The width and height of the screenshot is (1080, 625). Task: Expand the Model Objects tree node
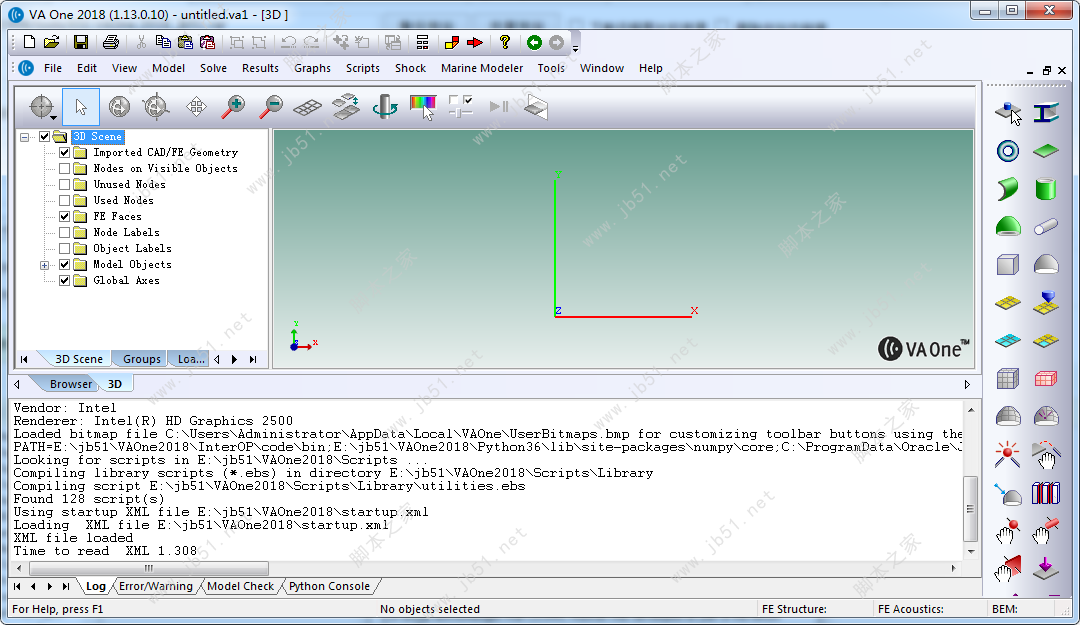[44, 265]
